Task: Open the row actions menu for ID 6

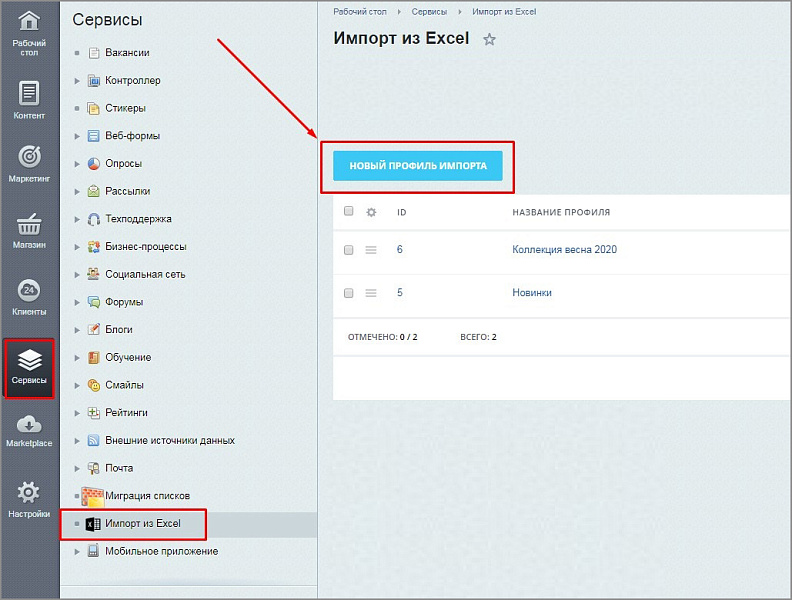Action: (371, 250)
